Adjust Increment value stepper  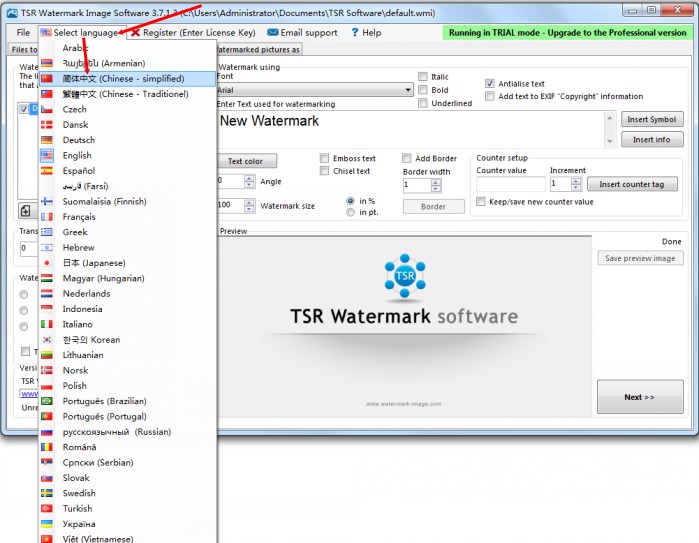pyautogui.click(x=576, y=184)
